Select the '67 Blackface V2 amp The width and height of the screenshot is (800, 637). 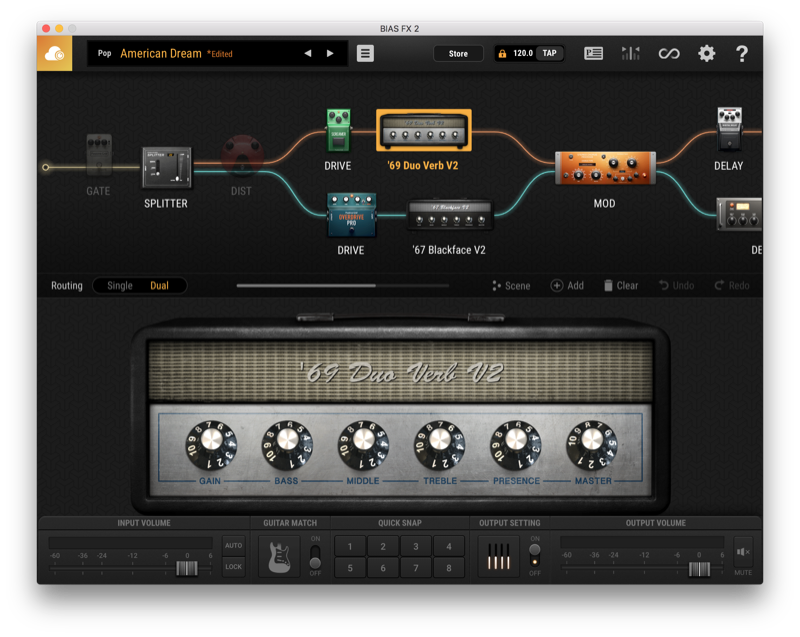449,215
